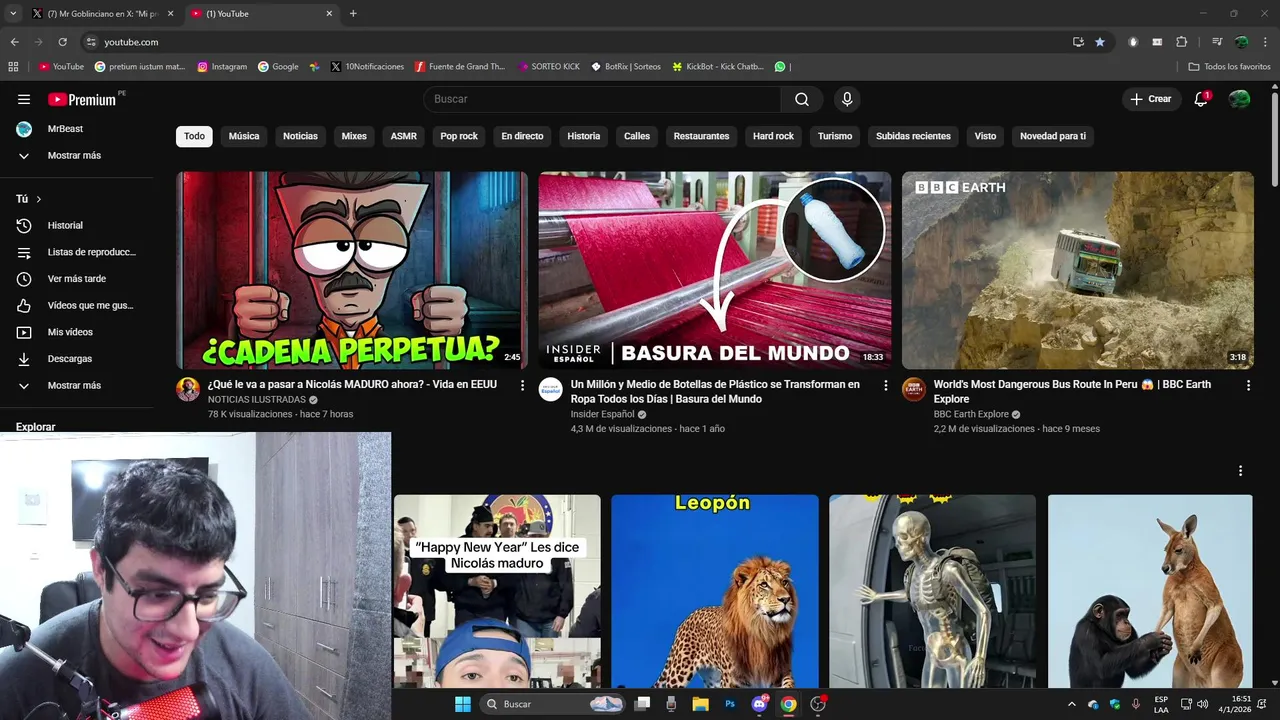Open the BASURA DEL MUNDO video thumbnail

(x=715, y=270)
